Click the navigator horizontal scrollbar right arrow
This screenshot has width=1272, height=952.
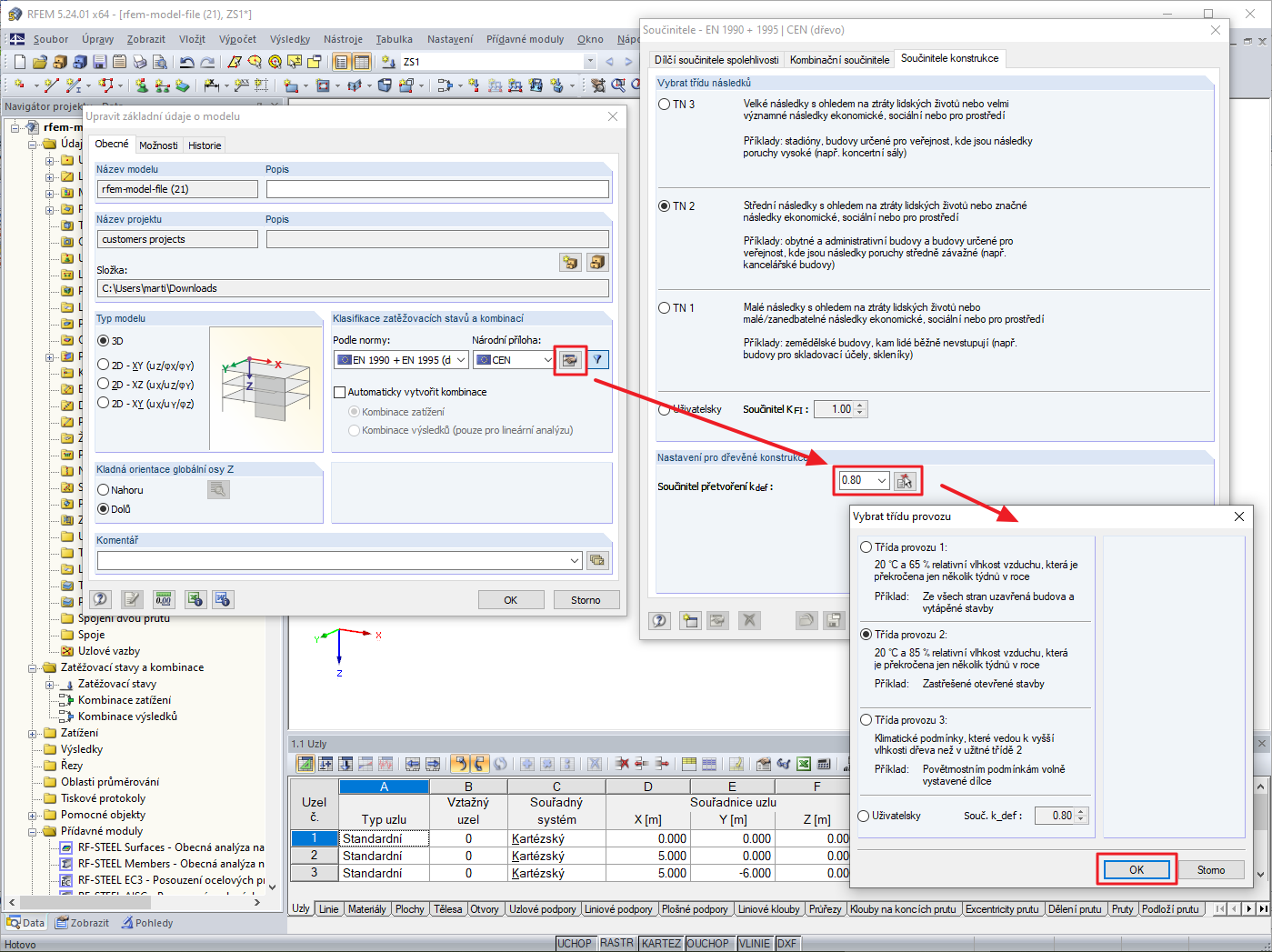(x=257, y=902)
